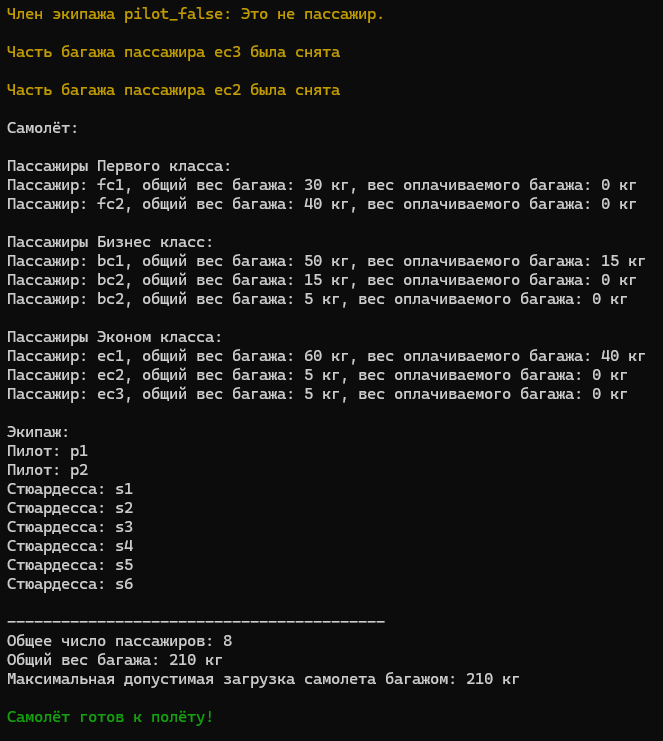Click the Пассажиры Эконом класса heading

click(x=114, y=337)
